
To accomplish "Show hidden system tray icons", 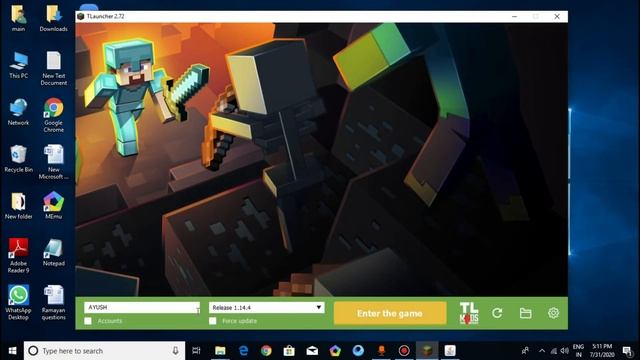I will click(542, 351).
